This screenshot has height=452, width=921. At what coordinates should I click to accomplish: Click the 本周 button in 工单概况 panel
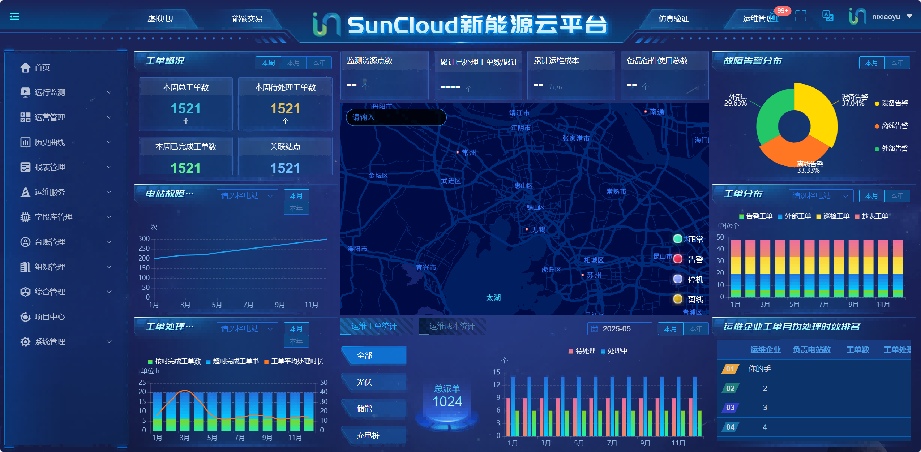point(267,62)
